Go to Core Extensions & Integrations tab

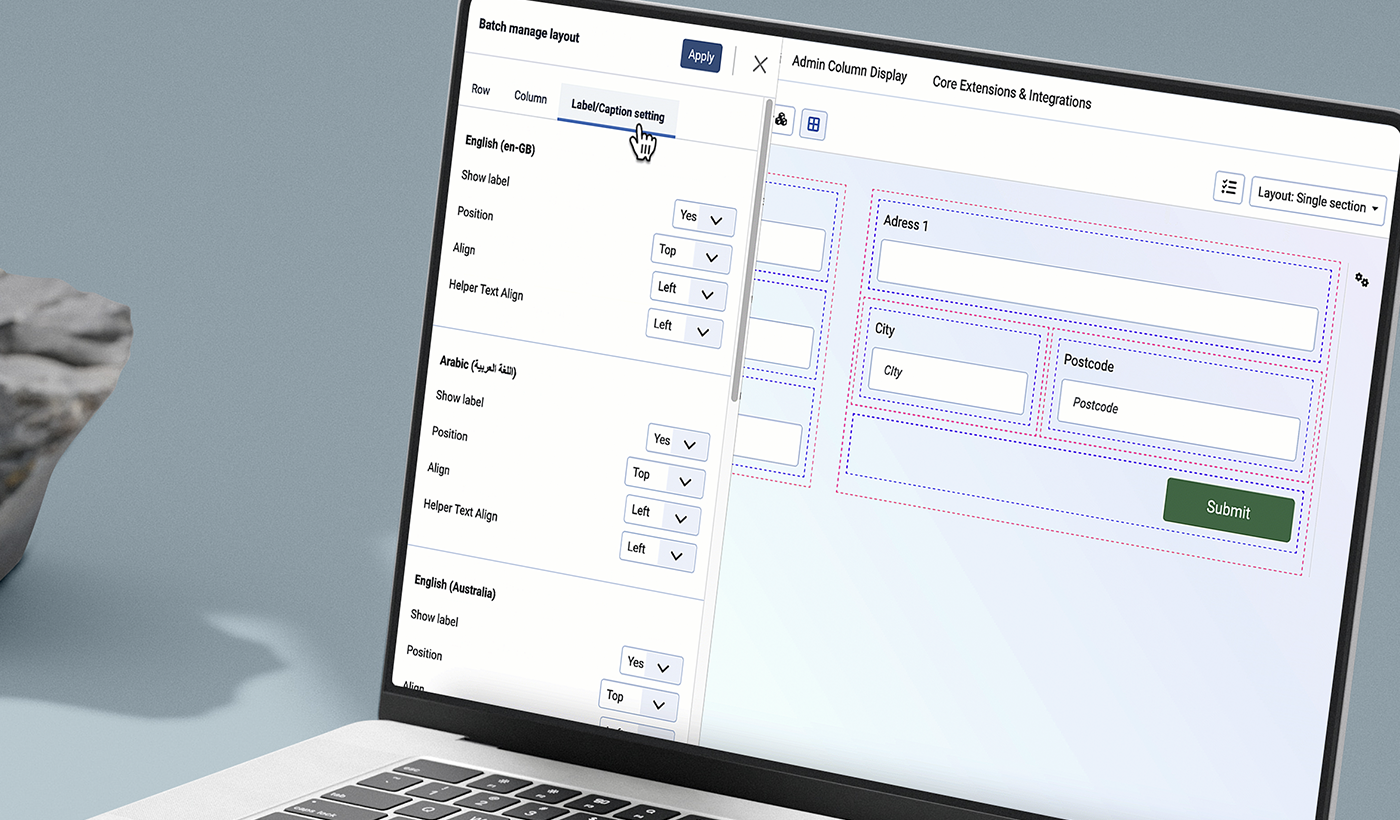pos(1011,92)
